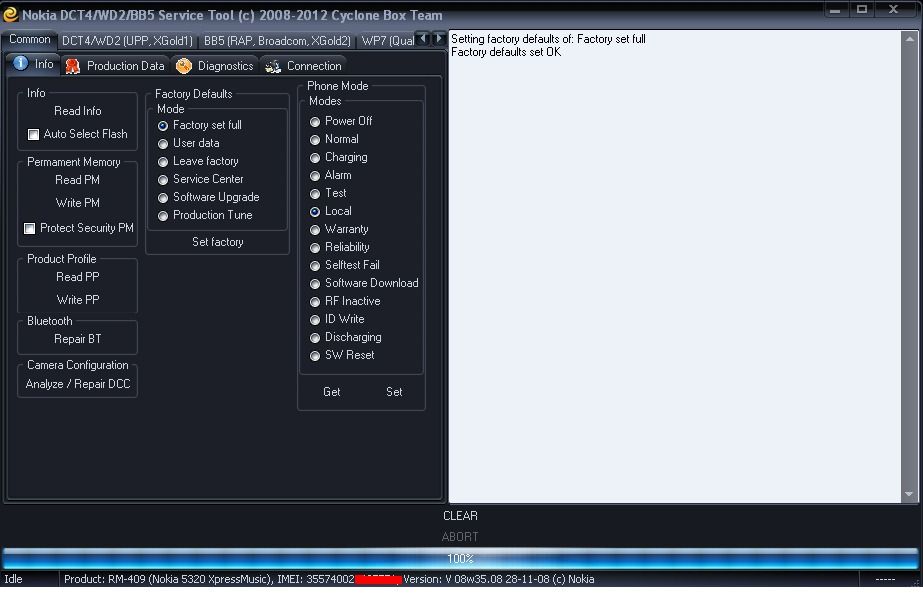Open the Production Data tab
Image resolution: width=923 pixels, height=614 pixels.
[x=114, y=66]
